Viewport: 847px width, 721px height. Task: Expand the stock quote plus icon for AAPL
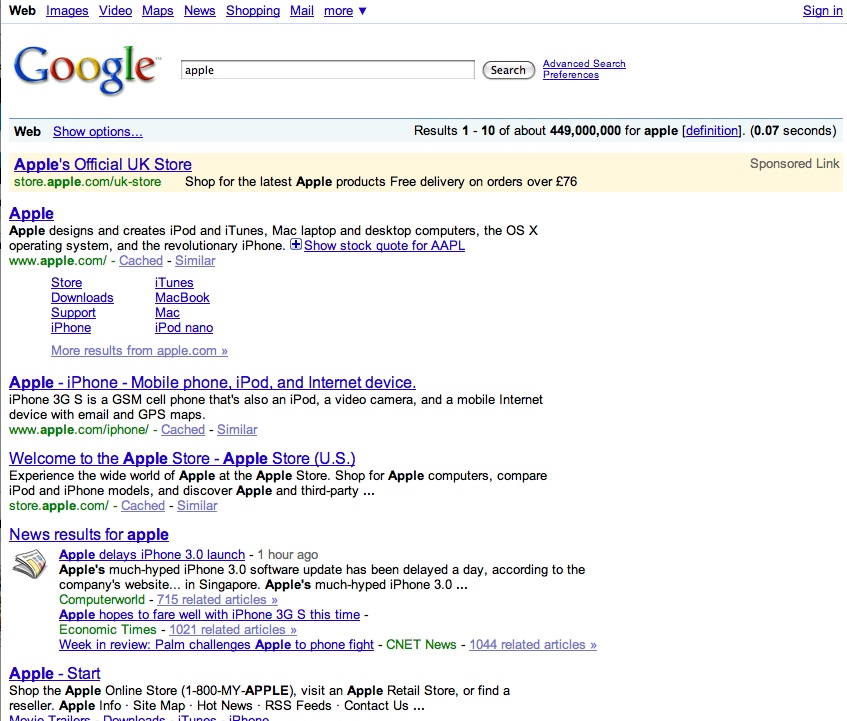[296, 245]
